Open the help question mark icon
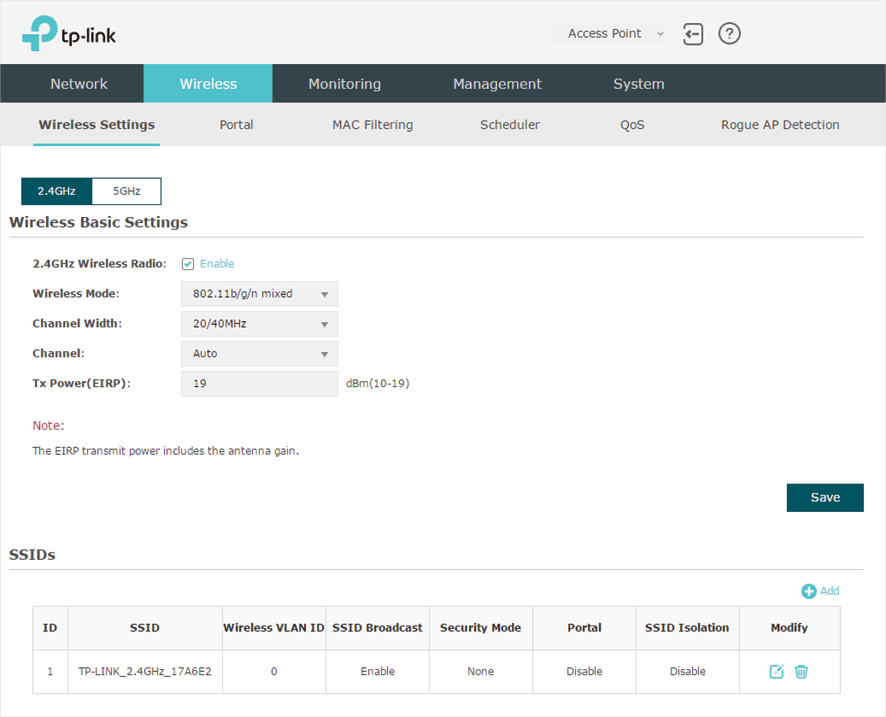Screen dimensions: 886x717 point(729,34)
